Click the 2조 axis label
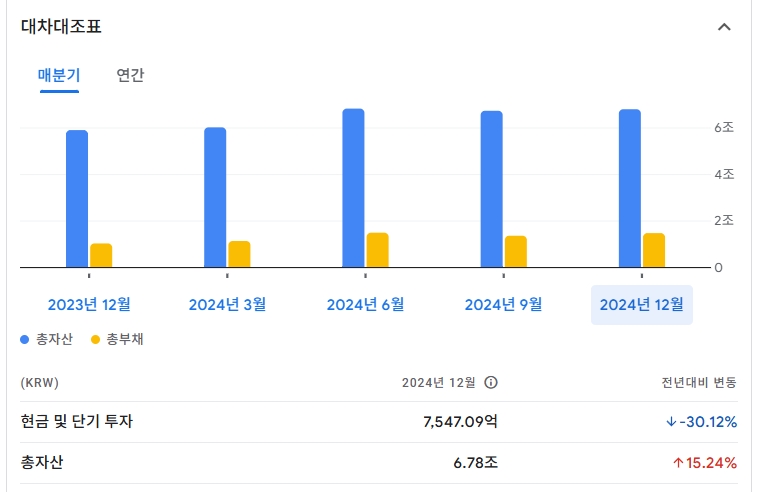 724,221
